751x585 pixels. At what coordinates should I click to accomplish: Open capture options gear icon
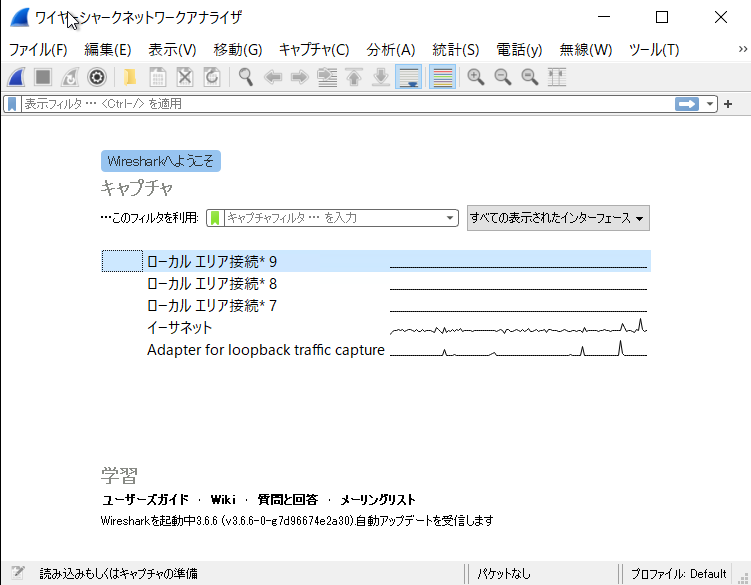point(97,77)
